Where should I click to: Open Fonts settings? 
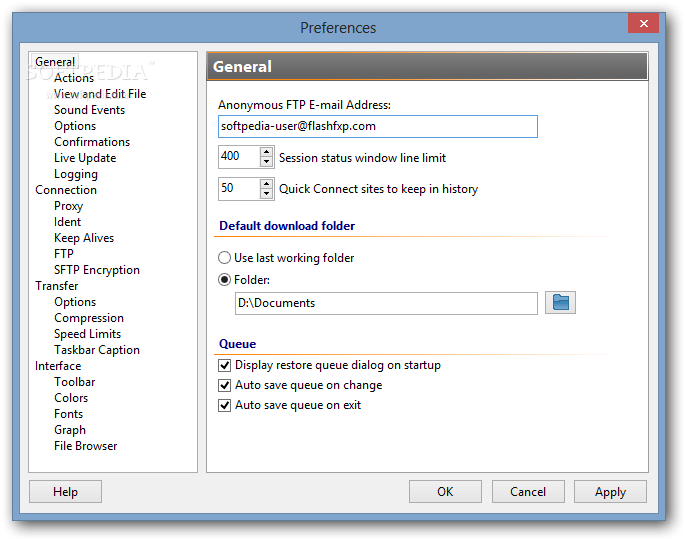(69, 414)
